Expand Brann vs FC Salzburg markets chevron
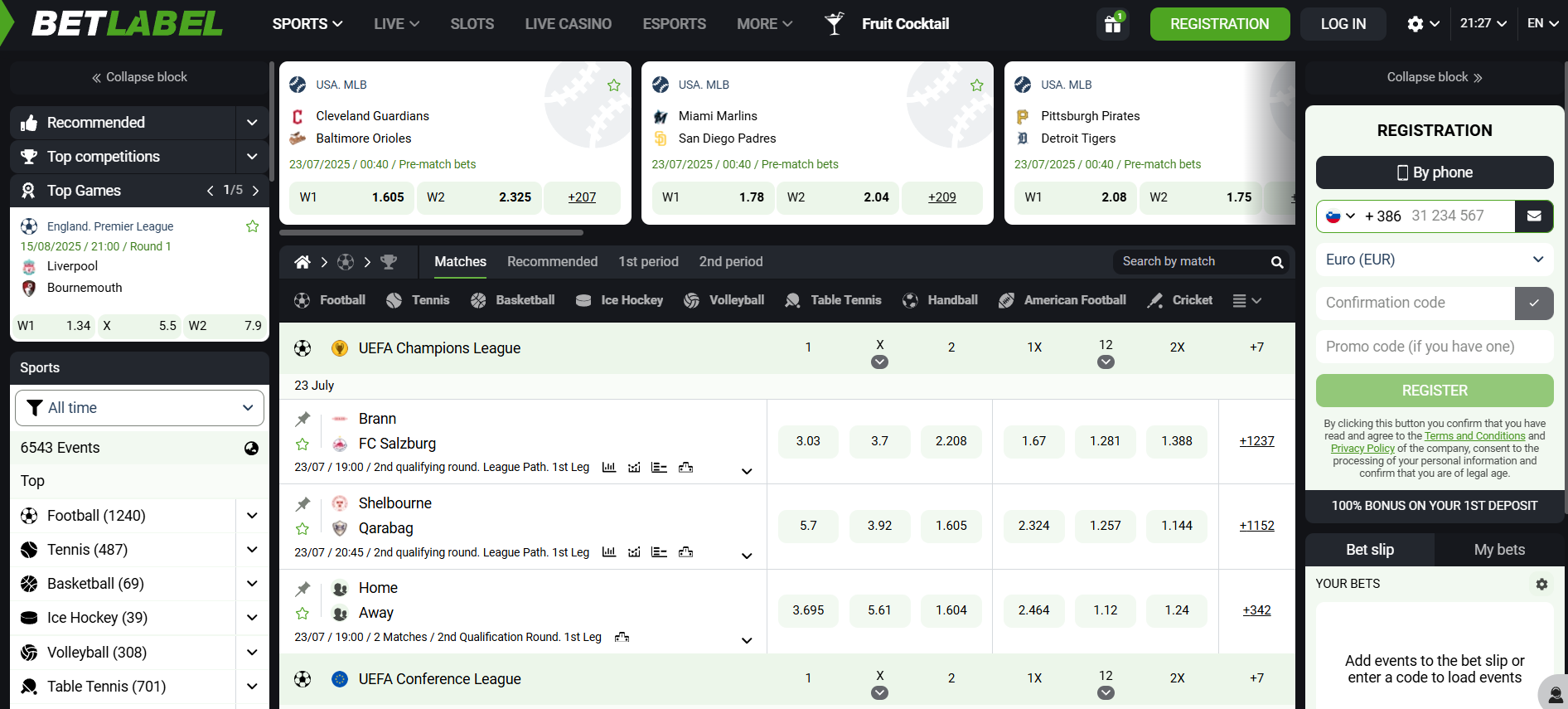 pos(747,472)
